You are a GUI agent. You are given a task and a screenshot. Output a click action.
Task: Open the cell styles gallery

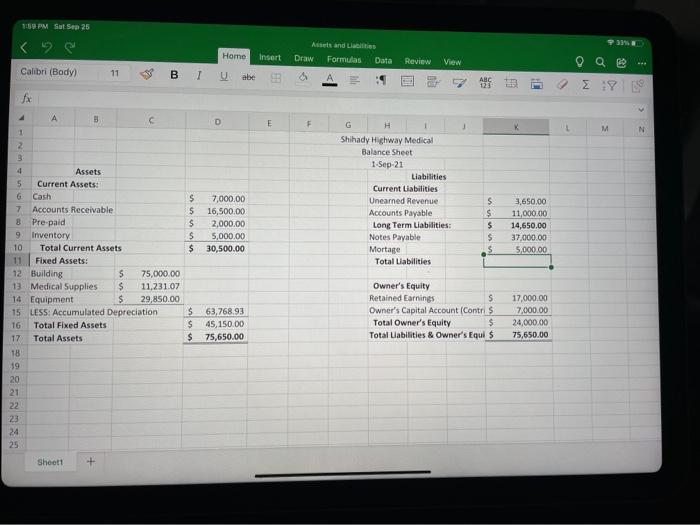[x=459, y=82]
